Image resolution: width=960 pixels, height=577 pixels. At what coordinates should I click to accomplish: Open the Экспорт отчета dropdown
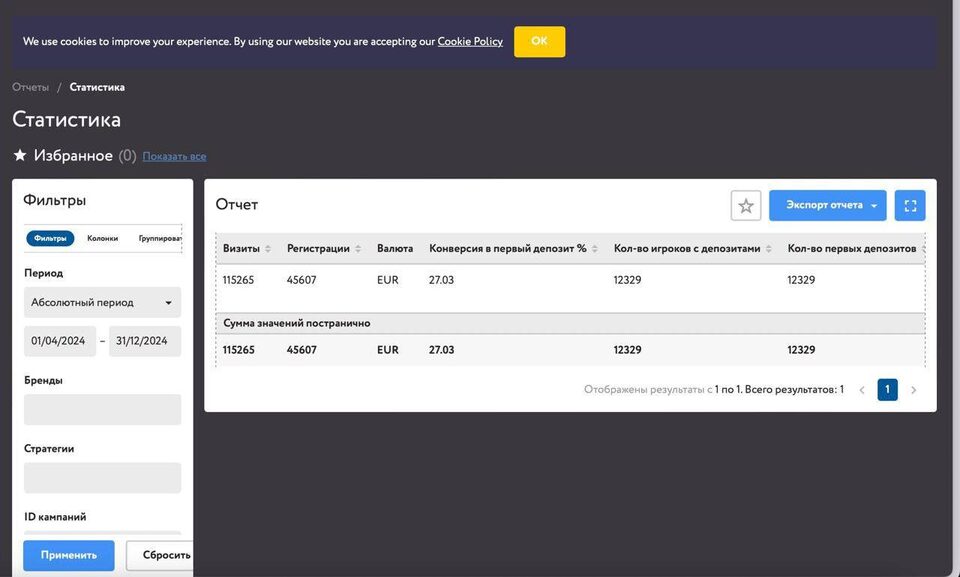(x=828, y=205)
